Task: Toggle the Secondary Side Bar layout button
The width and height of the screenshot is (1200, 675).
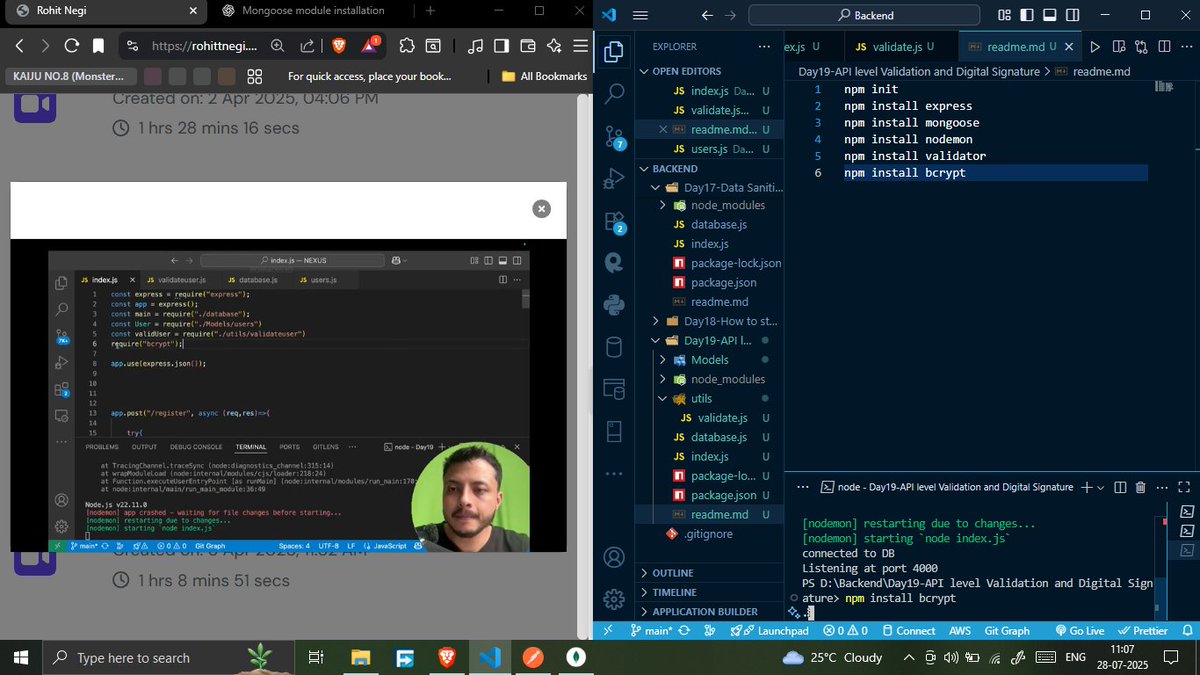Action: tap(1072, 15)
